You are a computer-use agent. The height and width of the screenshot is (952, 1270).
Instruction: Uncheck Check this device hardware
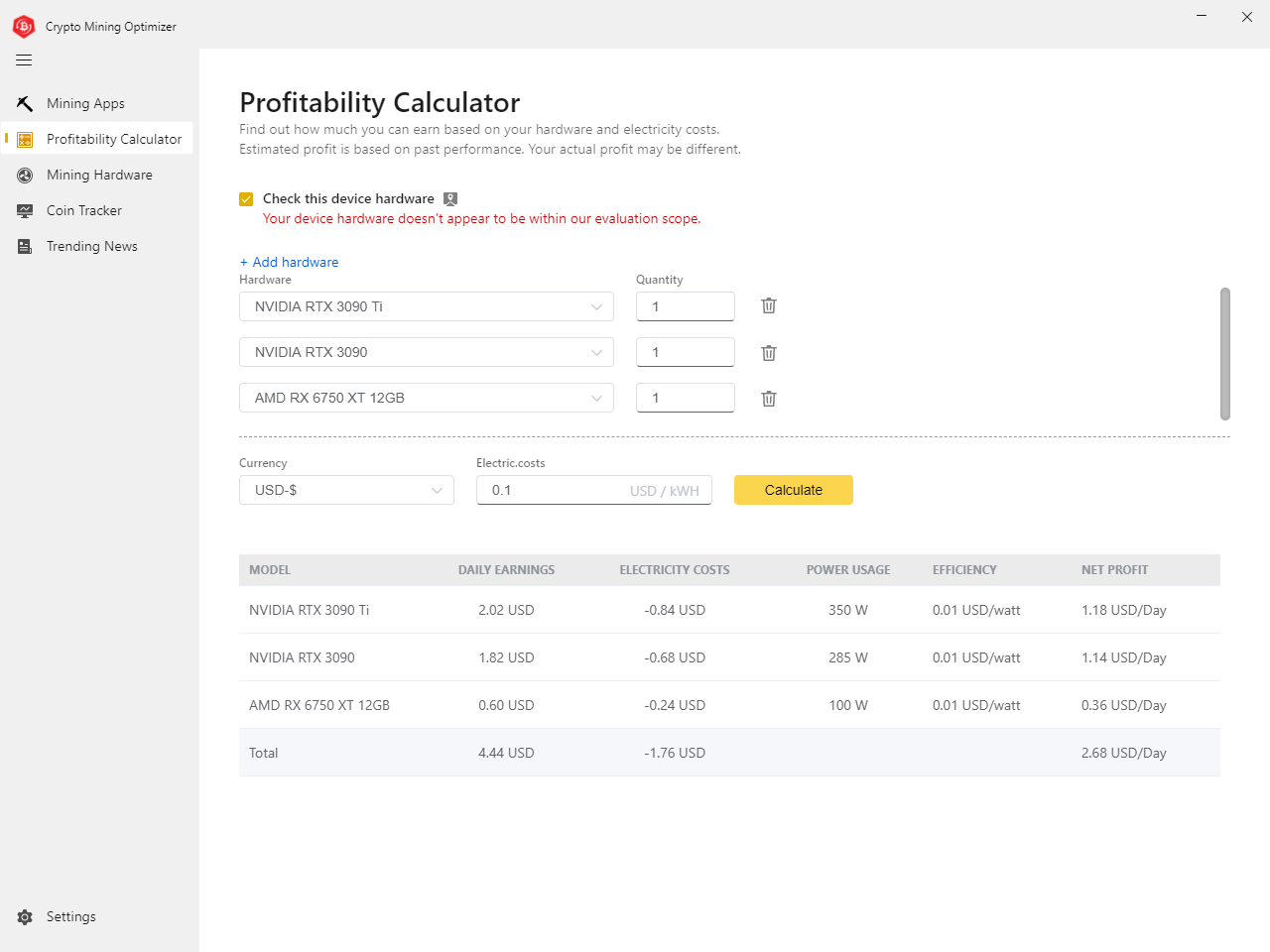[246, 199]
